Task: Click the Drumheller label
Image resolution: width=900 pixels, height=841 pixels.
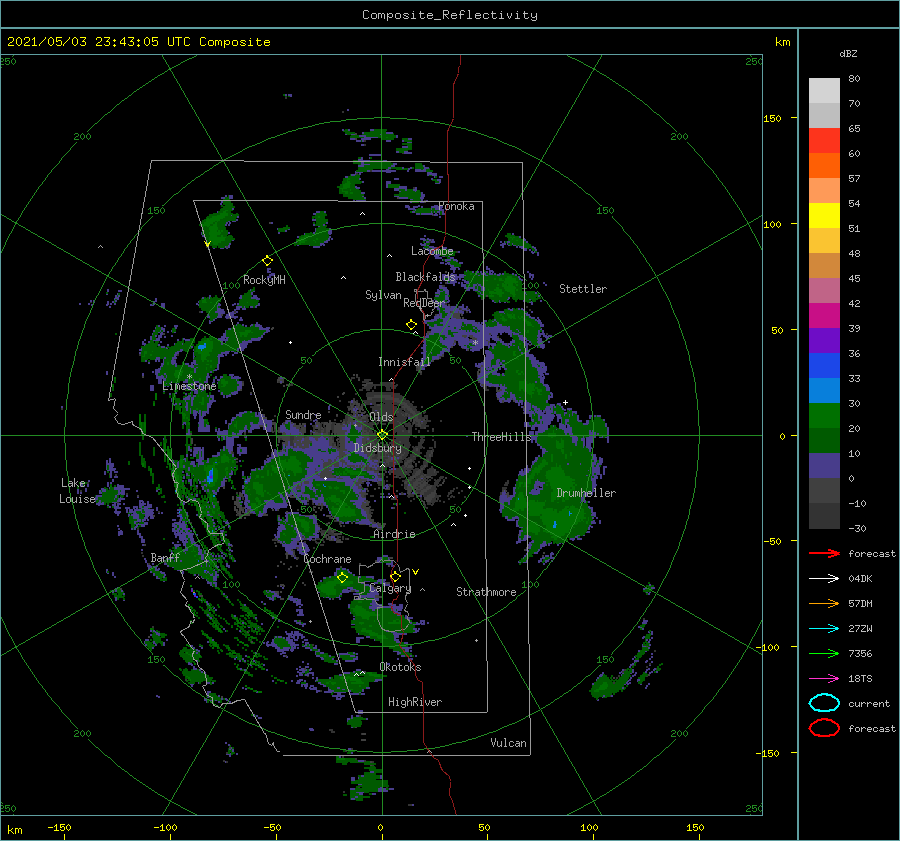Action: pos(586,493)
